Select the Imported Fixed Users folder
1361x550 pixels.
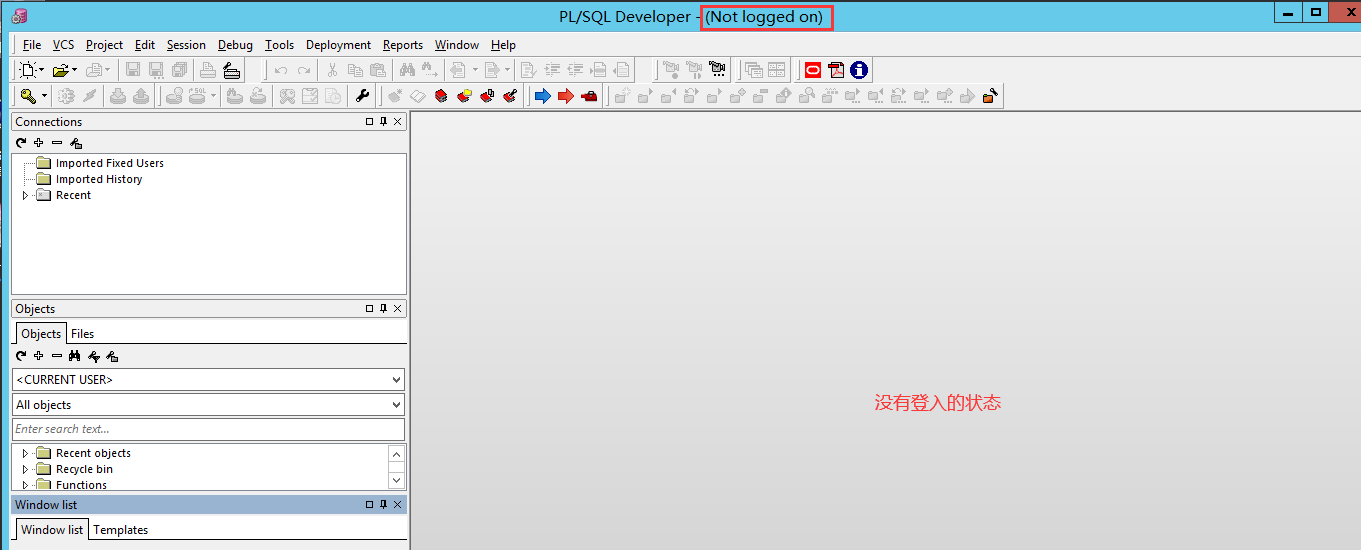tap(110, 163)
